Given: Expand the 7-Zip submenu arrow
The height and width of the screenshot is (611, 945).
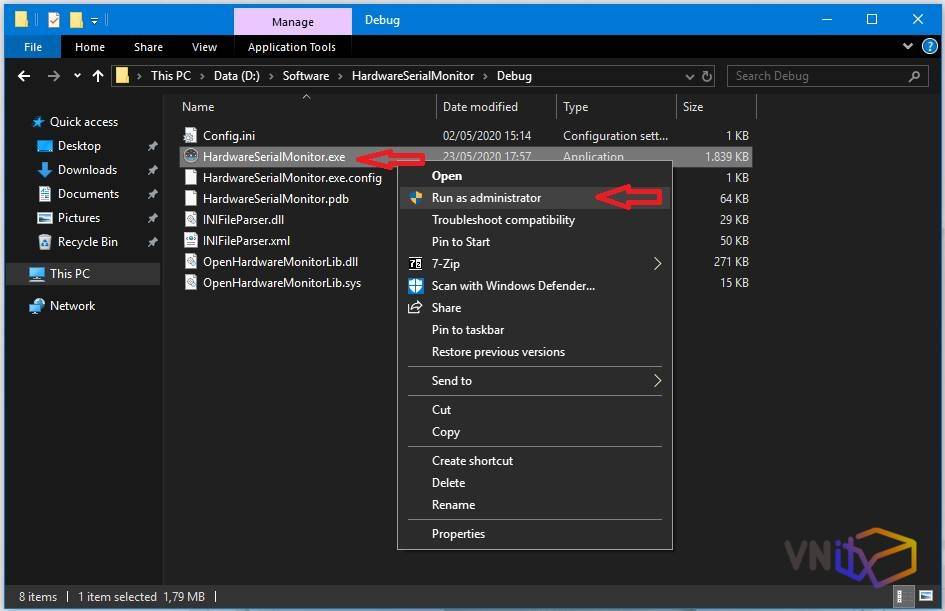Looking at the screenshot, I should tap(657, 264).
